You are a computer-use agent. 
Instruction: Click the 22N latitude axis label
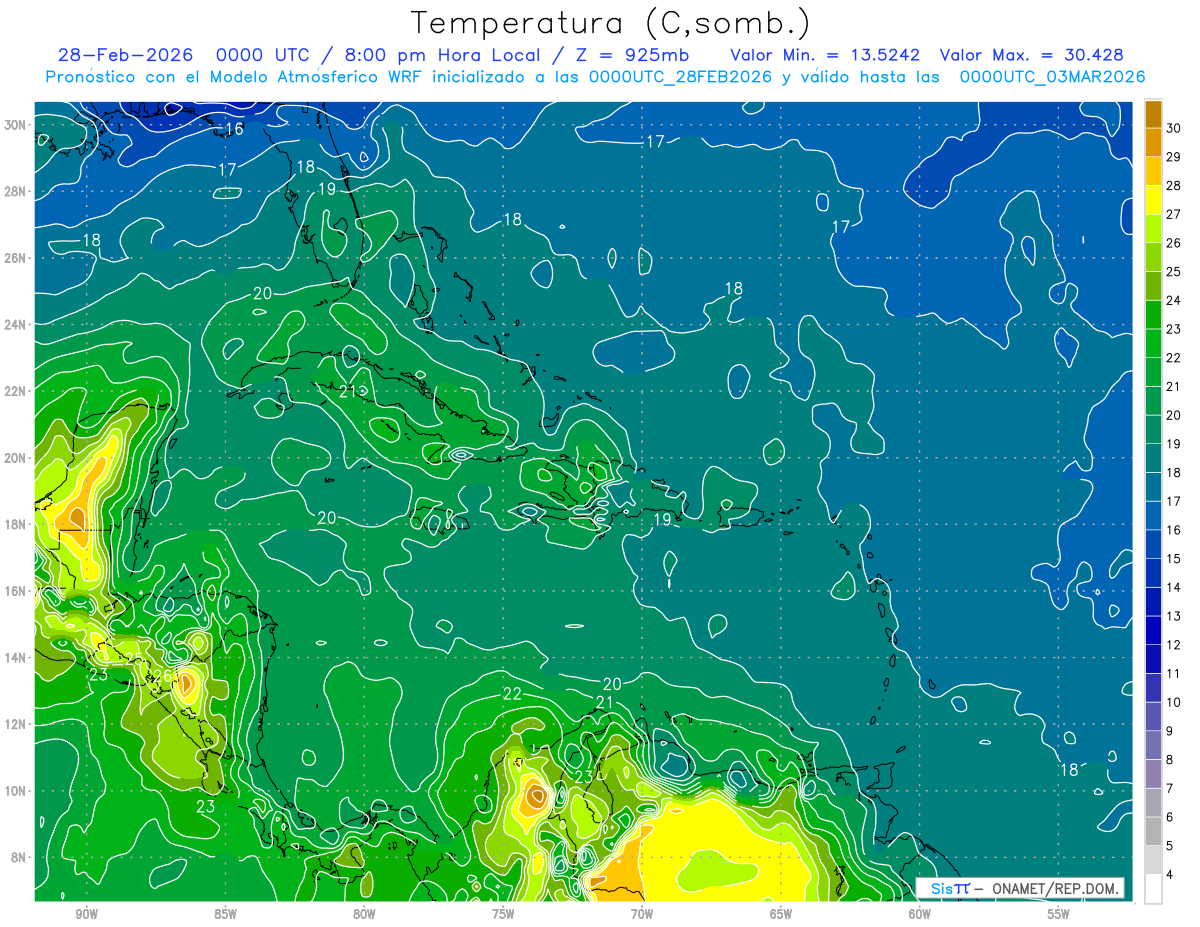(15, 391)
